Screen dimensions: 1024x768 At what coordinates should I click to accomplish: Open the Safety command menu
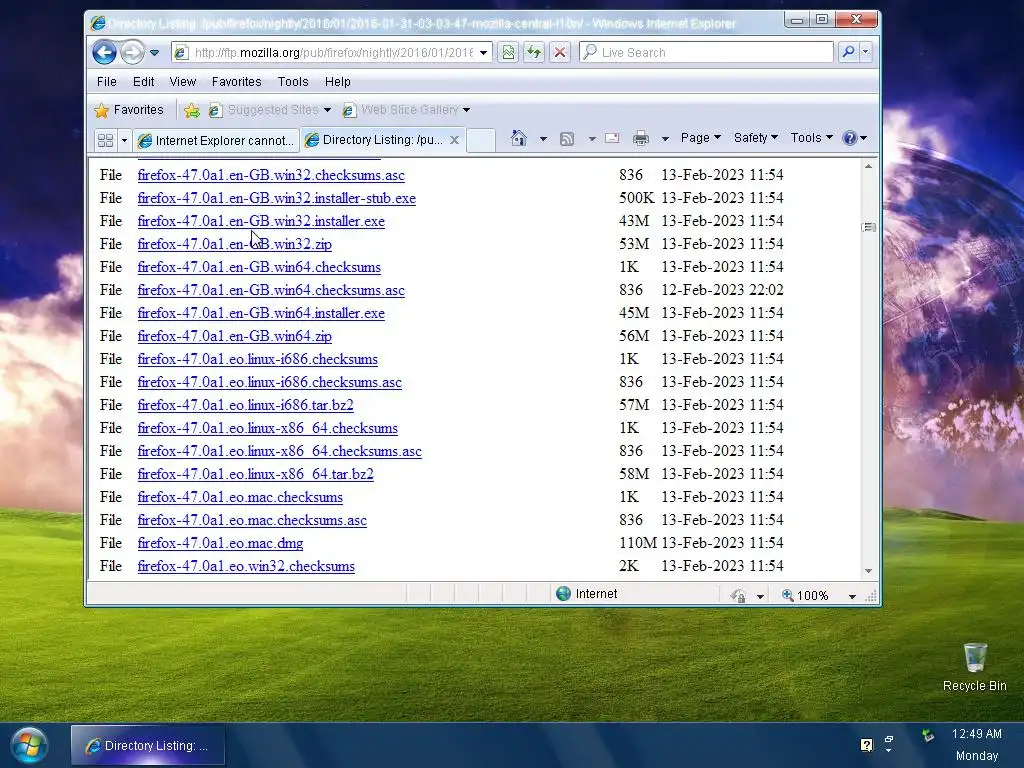756,138
